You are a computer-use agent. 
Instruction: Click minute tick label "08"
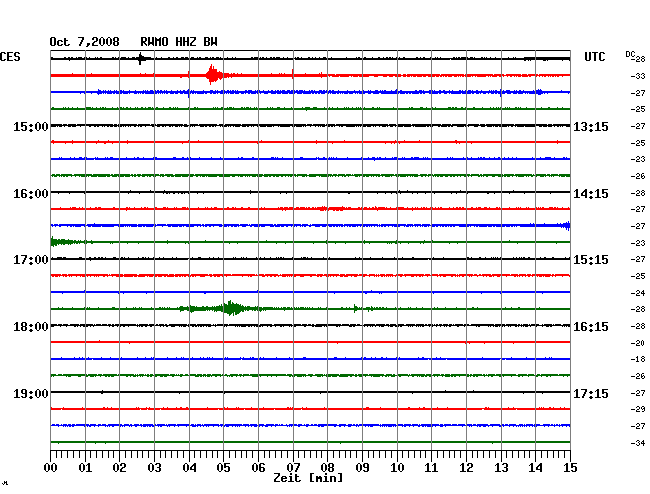[x=327, y=467]
